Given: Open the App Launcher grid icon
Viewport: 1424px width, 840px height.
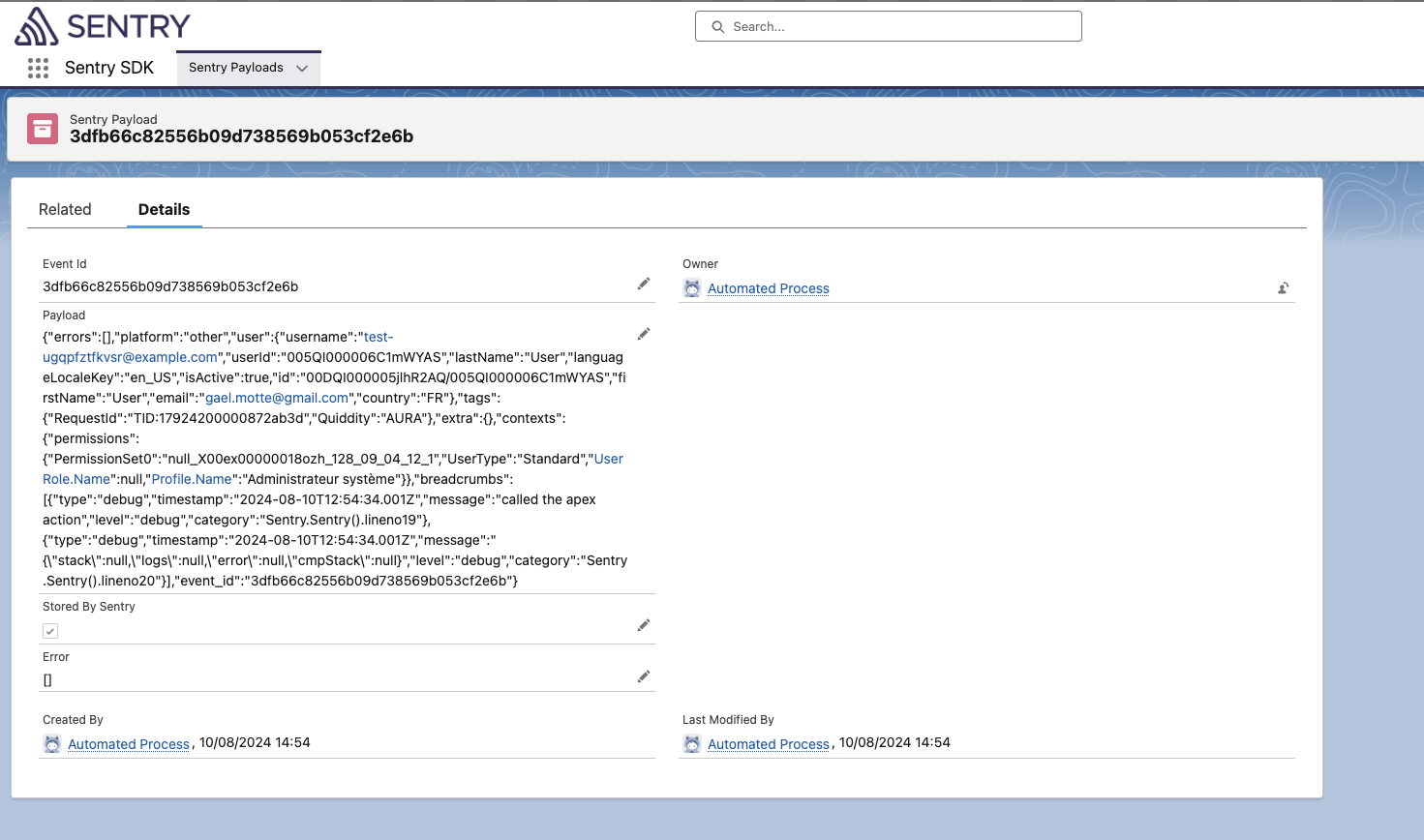Looking at the screenshot, I should 38,68.
